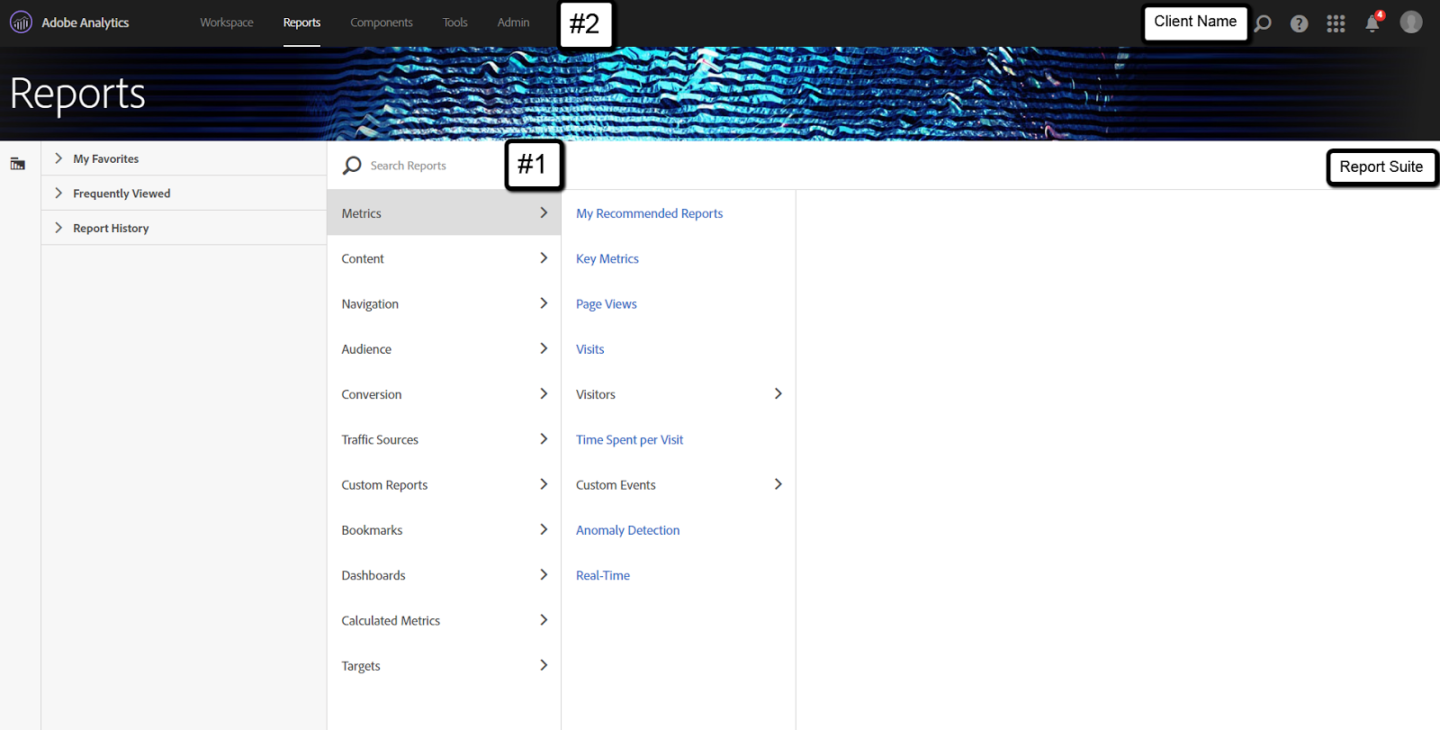
Task: Open the Real-Time report link
Action: [x=603, y=576]
